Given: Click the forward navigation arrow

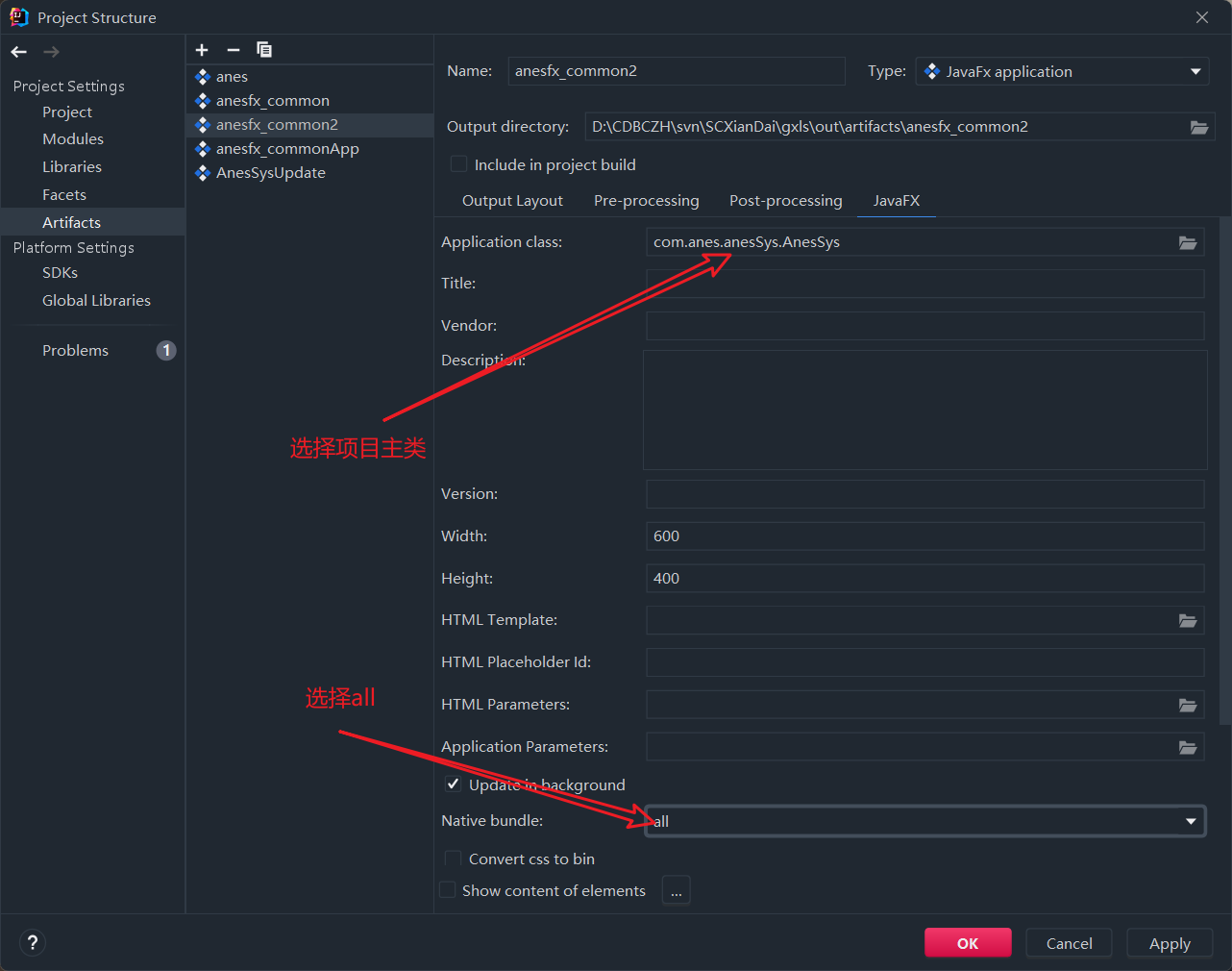Looking at the screenshot, I should click(x=51, y=52).
